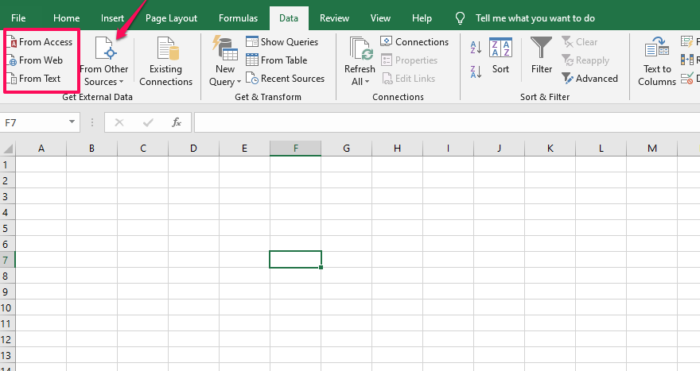The height and width of the screenshot is (371, 700).
Task: Switch to the Formulas tab
Action: [238, 18]
